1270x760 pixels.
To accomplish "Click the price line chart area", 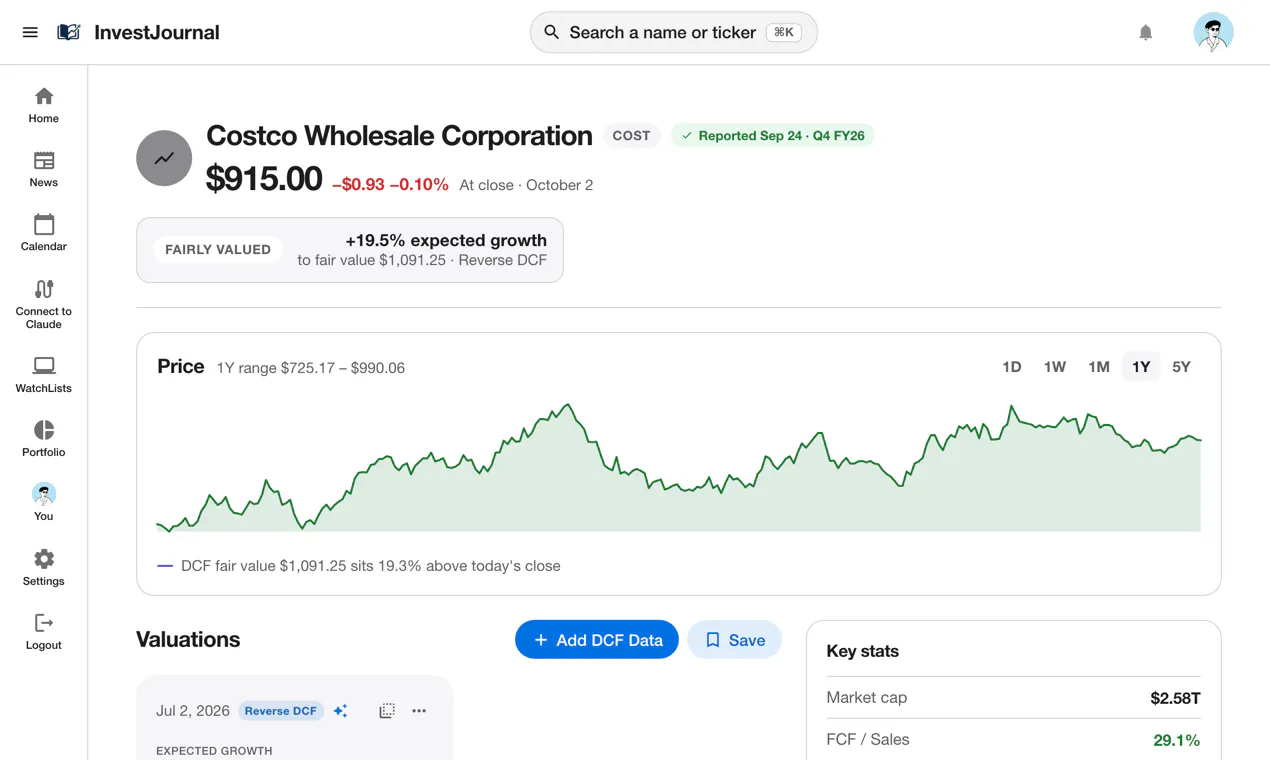I will (679, 467).
